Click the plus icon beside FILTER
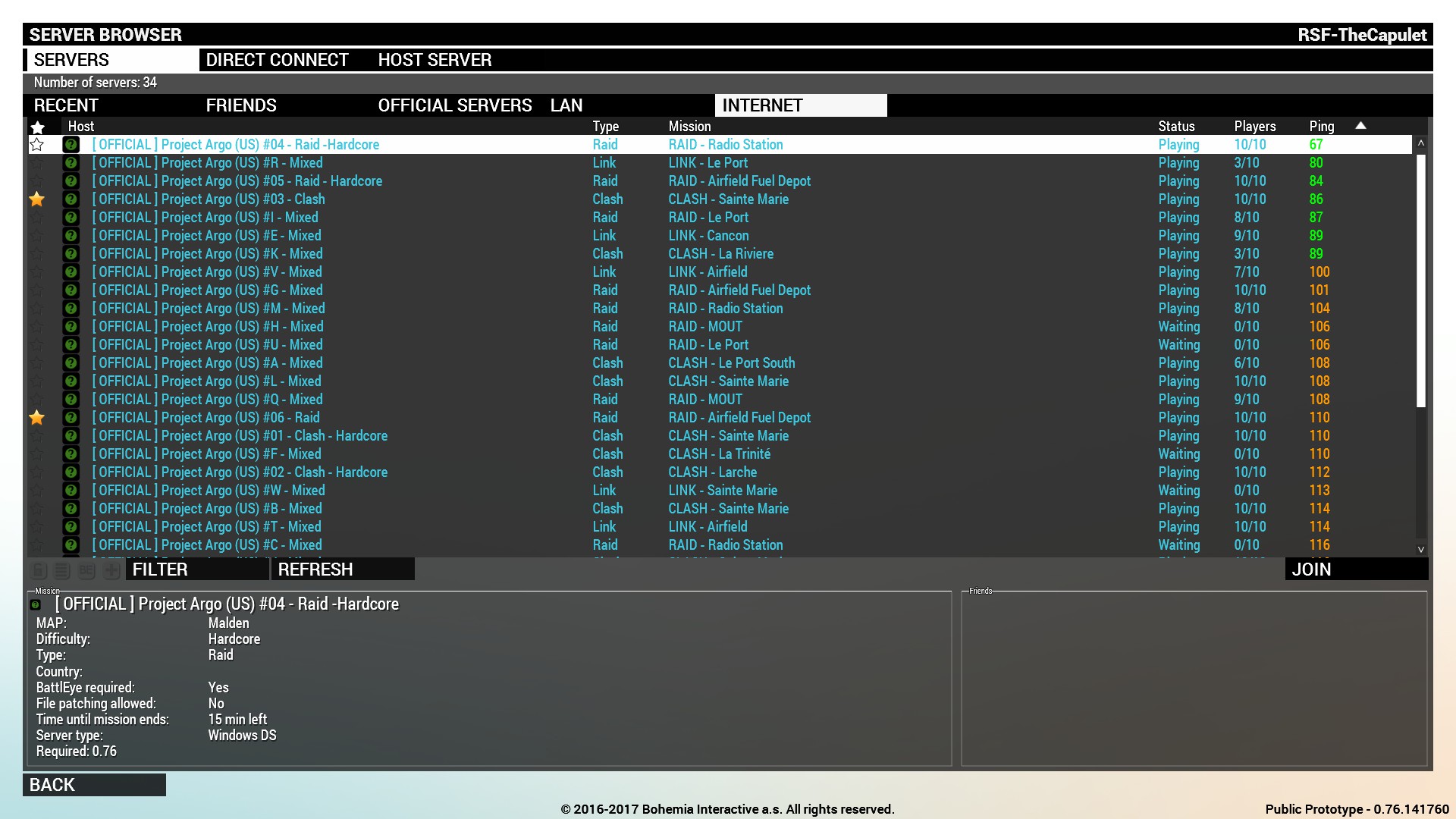Viewport: 1456px width, 819px height. (x=111, y=570)
